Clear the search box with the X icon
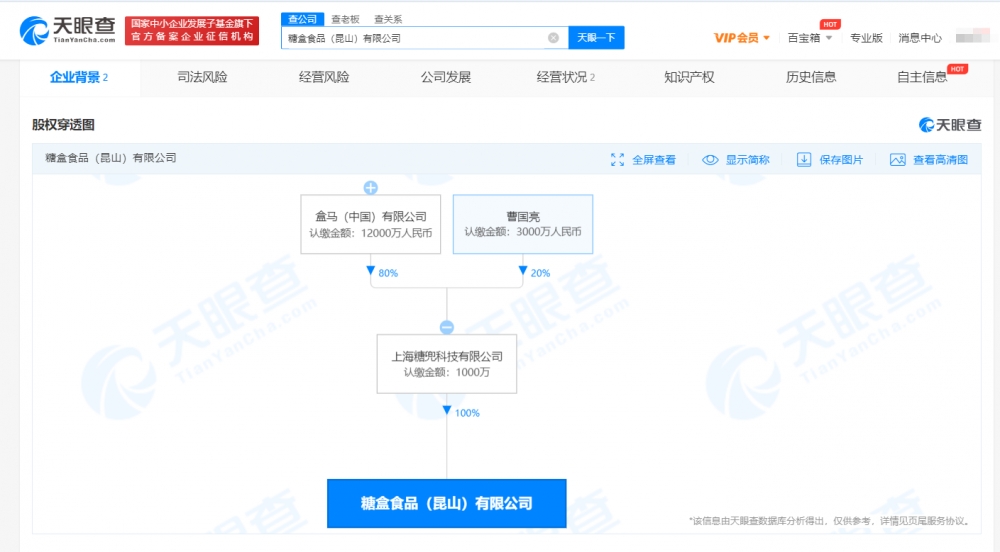 point(554,38)
